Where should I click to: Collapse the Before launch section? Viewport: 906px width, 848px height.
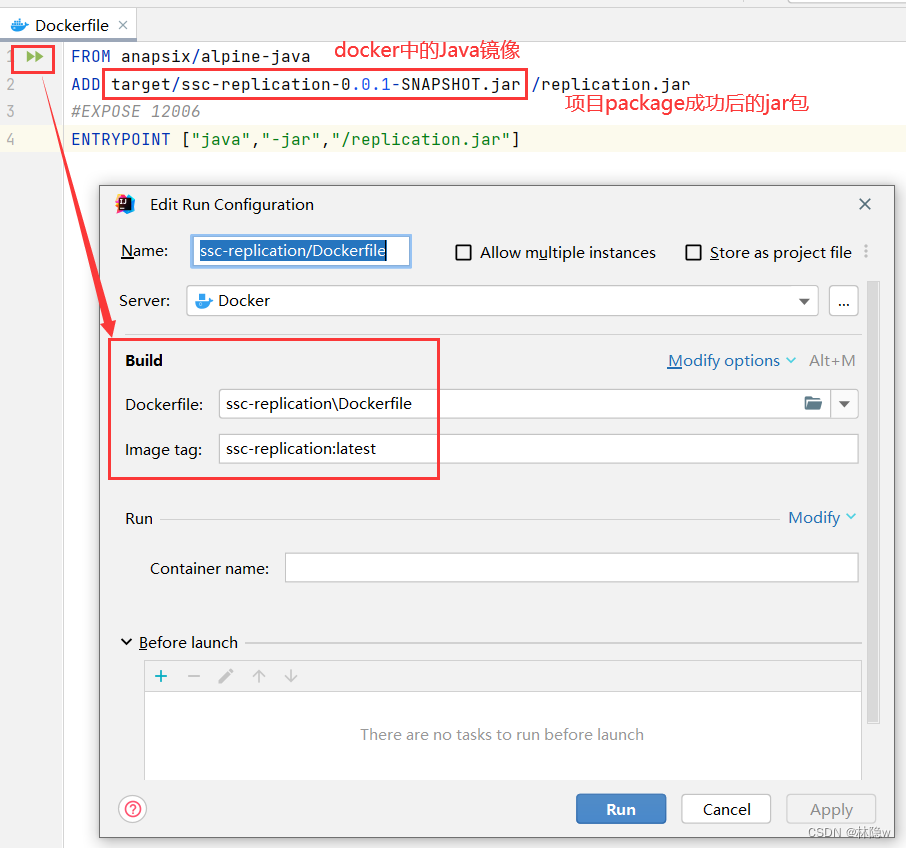coord(126,642)
